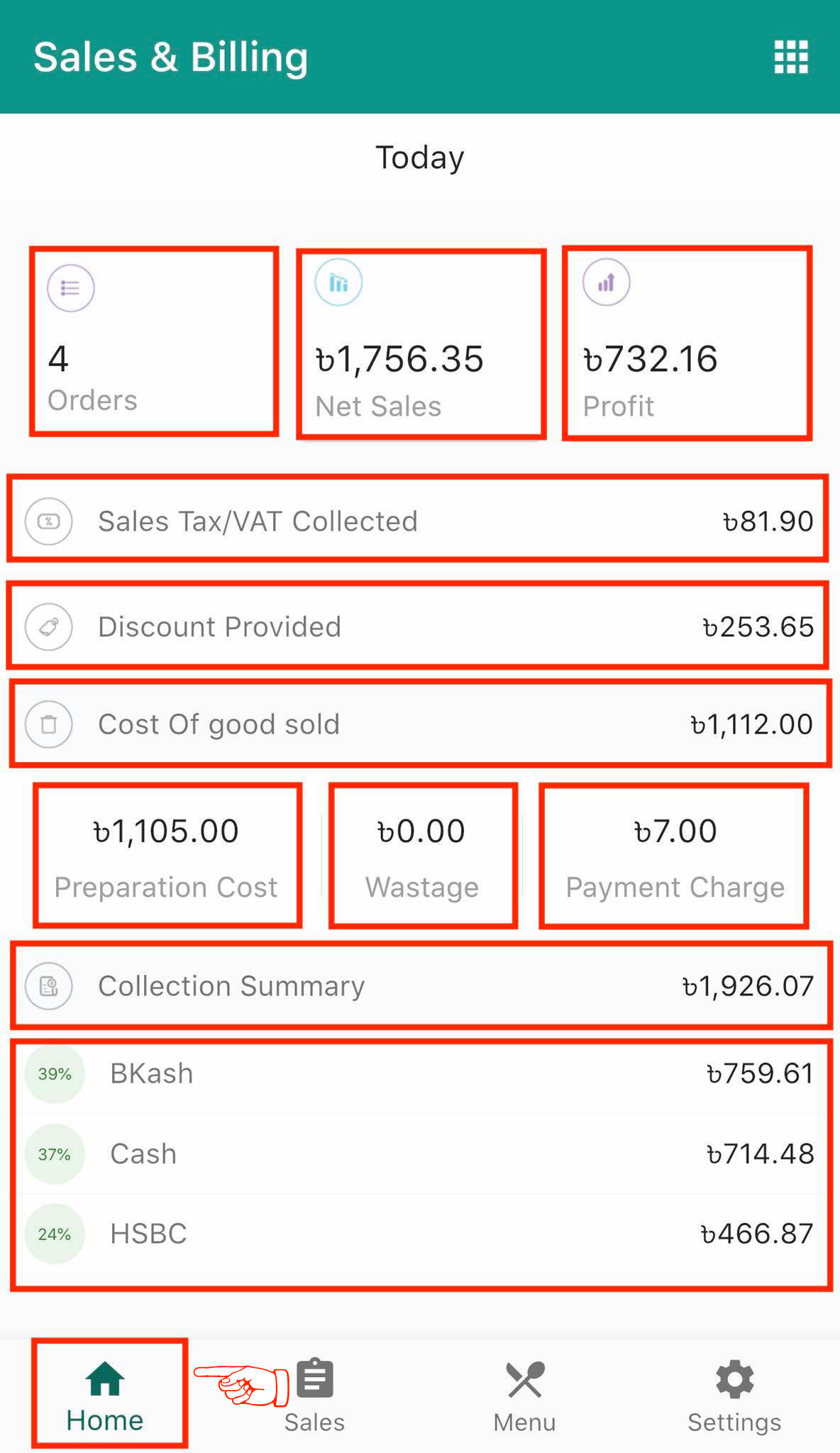The width and height of the screenshot is (840, 1453).
Task: Click the Sales Tax/VAT percent icon
Action: [x=49, y=521]
